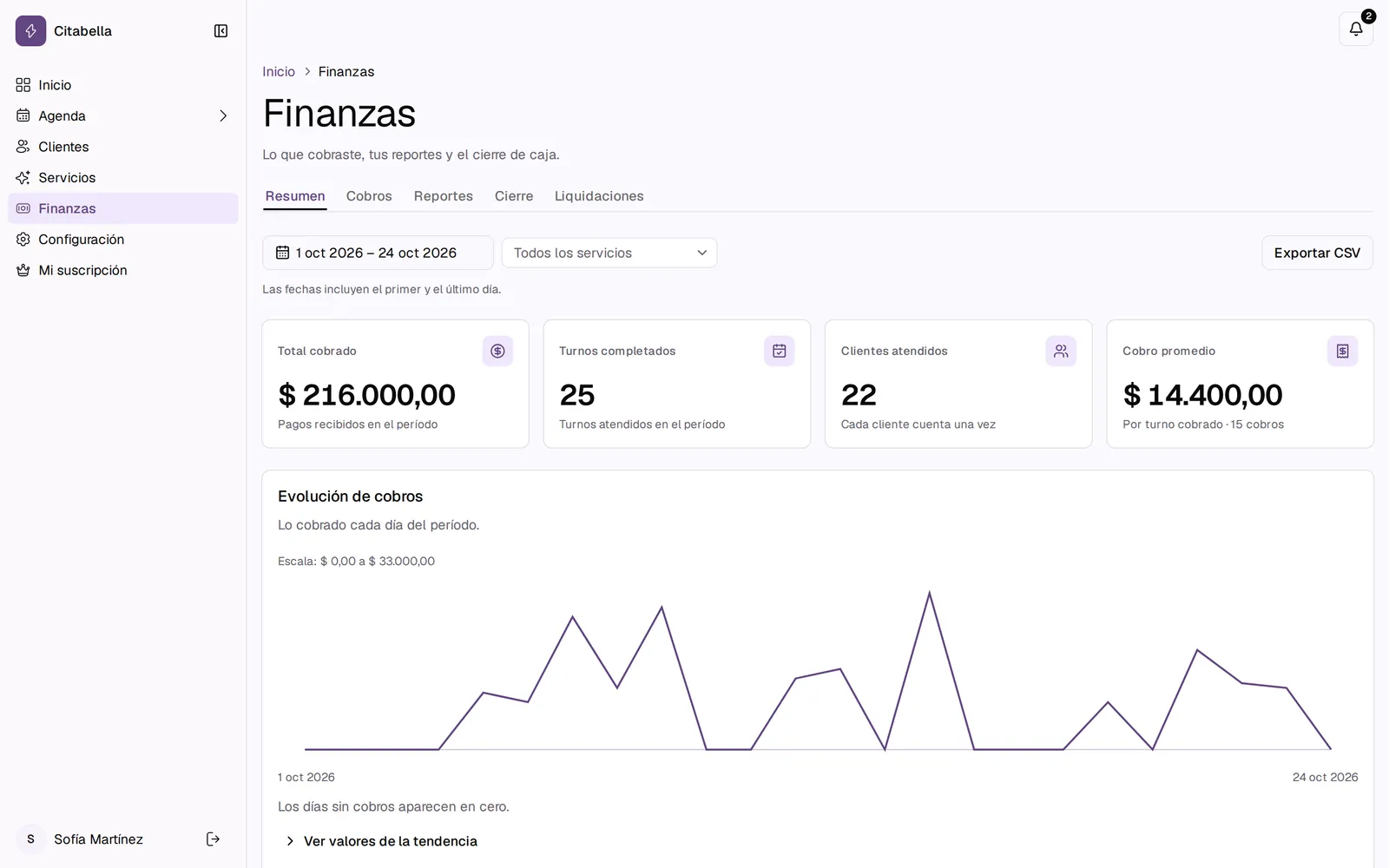Image resolution: width=1389 pixels, height=868 pixels.
Task: Click the Sofía Martinez avatar S
Action: point(30,838)
